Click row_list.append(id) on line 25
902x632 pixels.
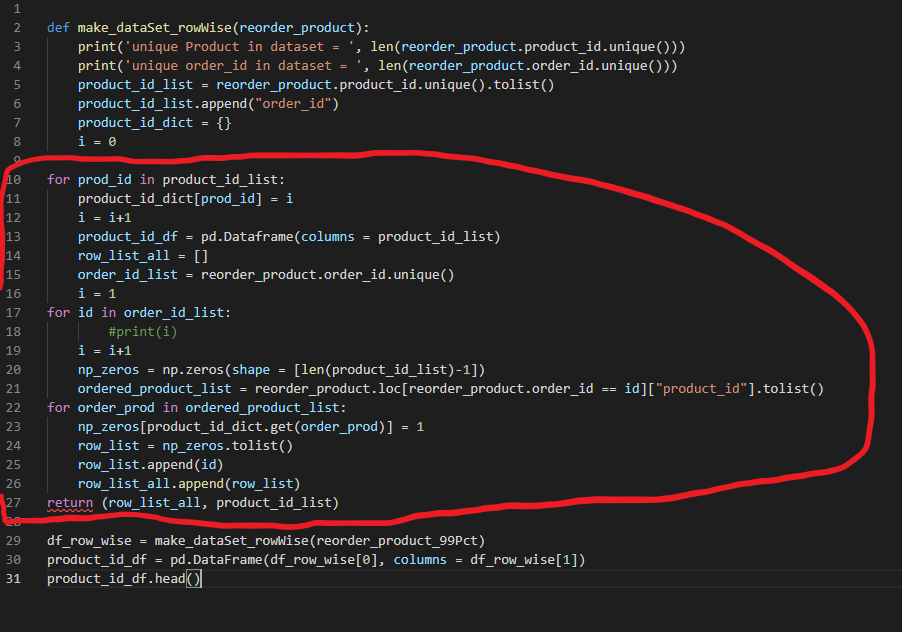coord(150,464)
